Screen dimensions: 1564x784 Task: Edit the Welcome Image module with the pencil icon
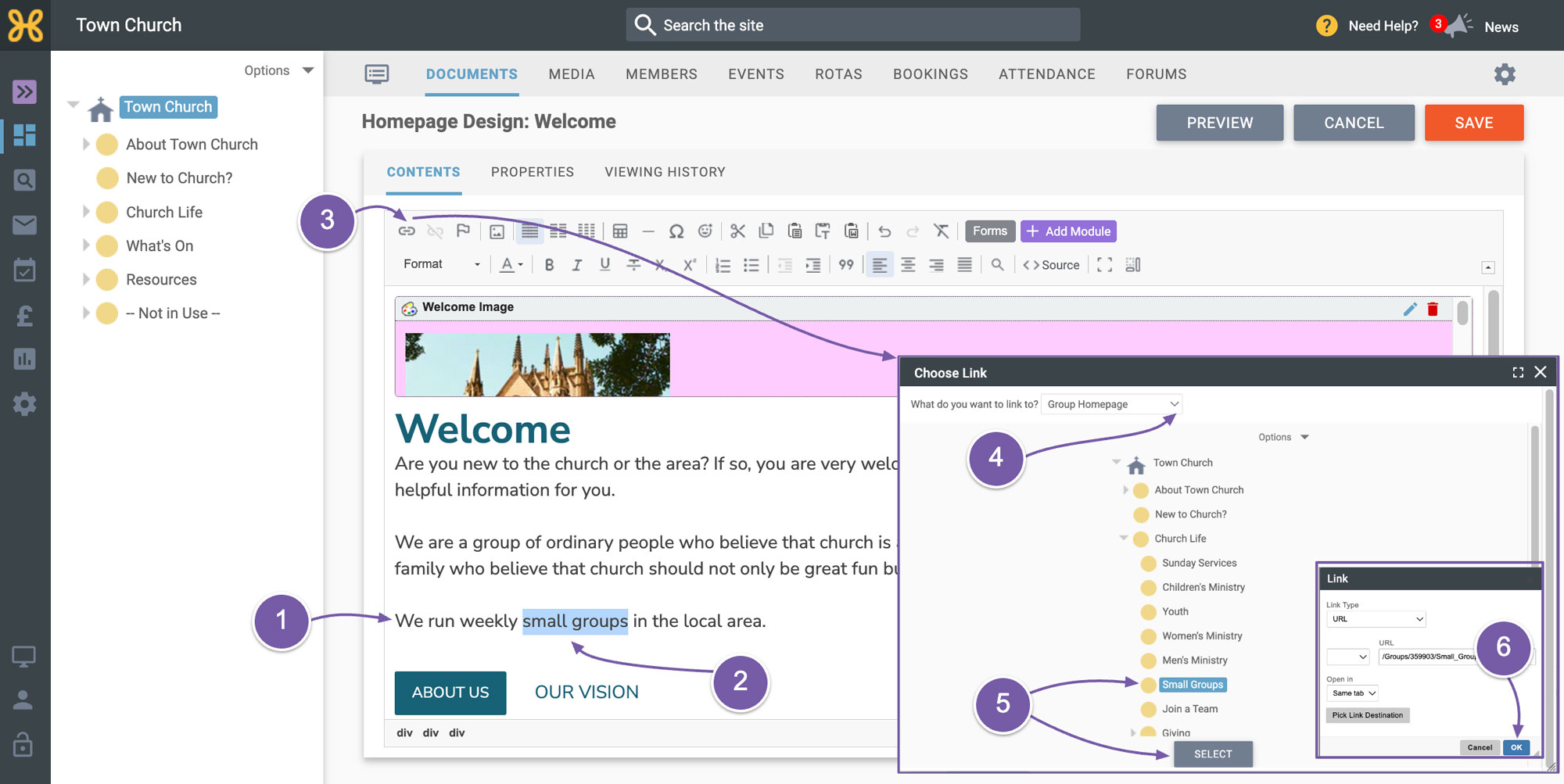1410,309
